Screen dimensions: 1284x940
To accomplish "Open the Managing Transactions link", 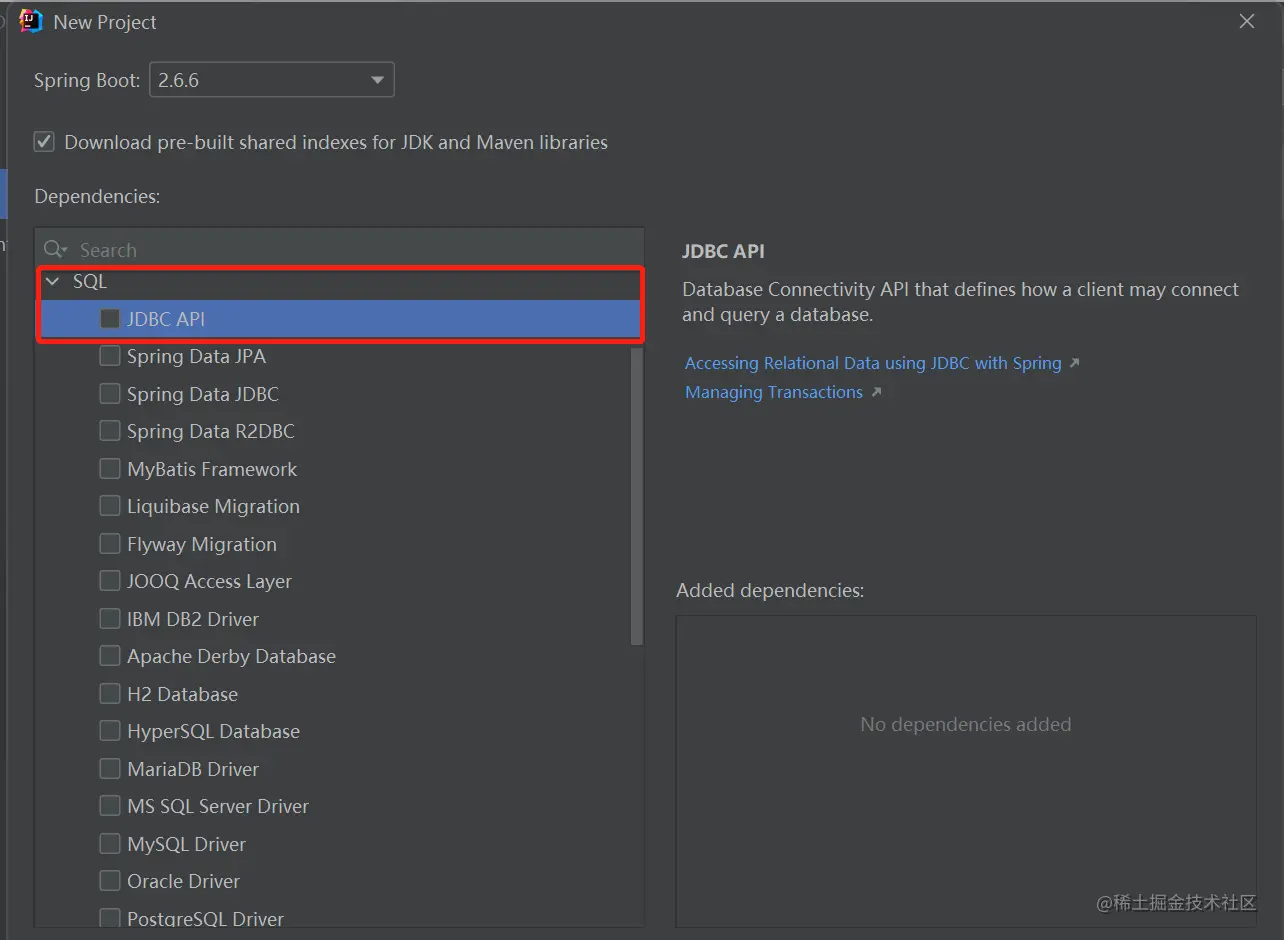I will 774,392.
